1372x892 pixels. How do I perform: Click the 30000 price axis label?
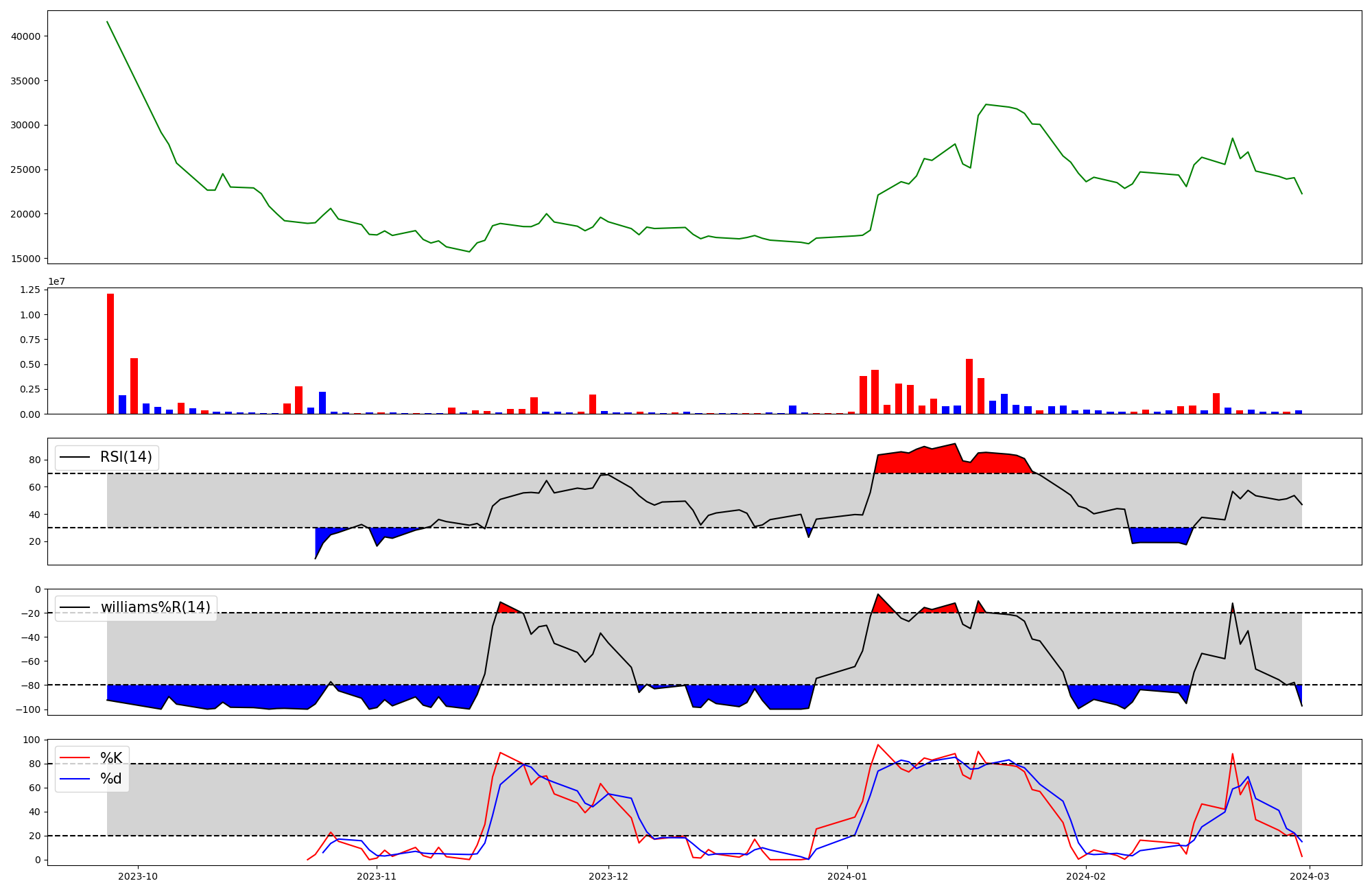pos(26,126)
